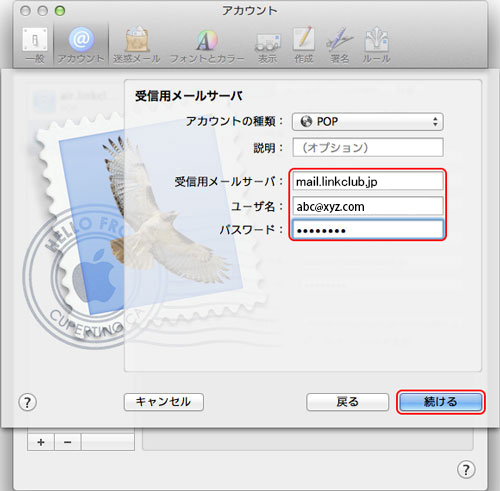The width and height of the screenshot is (500, 491).
Task: Remove an account with the minus button
Action: coord(67,442)
